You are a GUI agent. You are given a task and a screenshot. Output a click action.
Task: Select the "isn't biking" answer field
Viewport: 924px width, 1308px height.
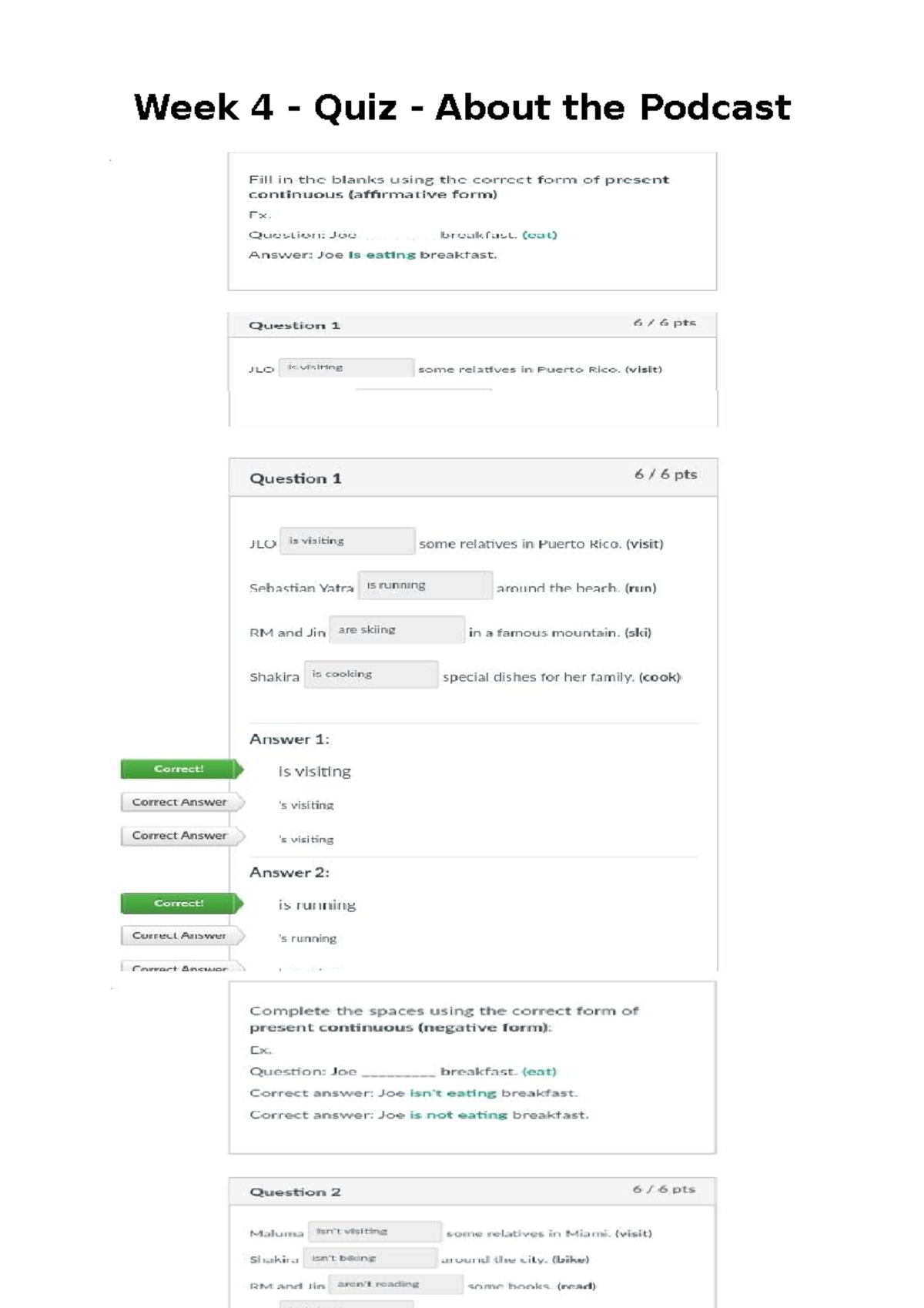tap(370, 1259)
